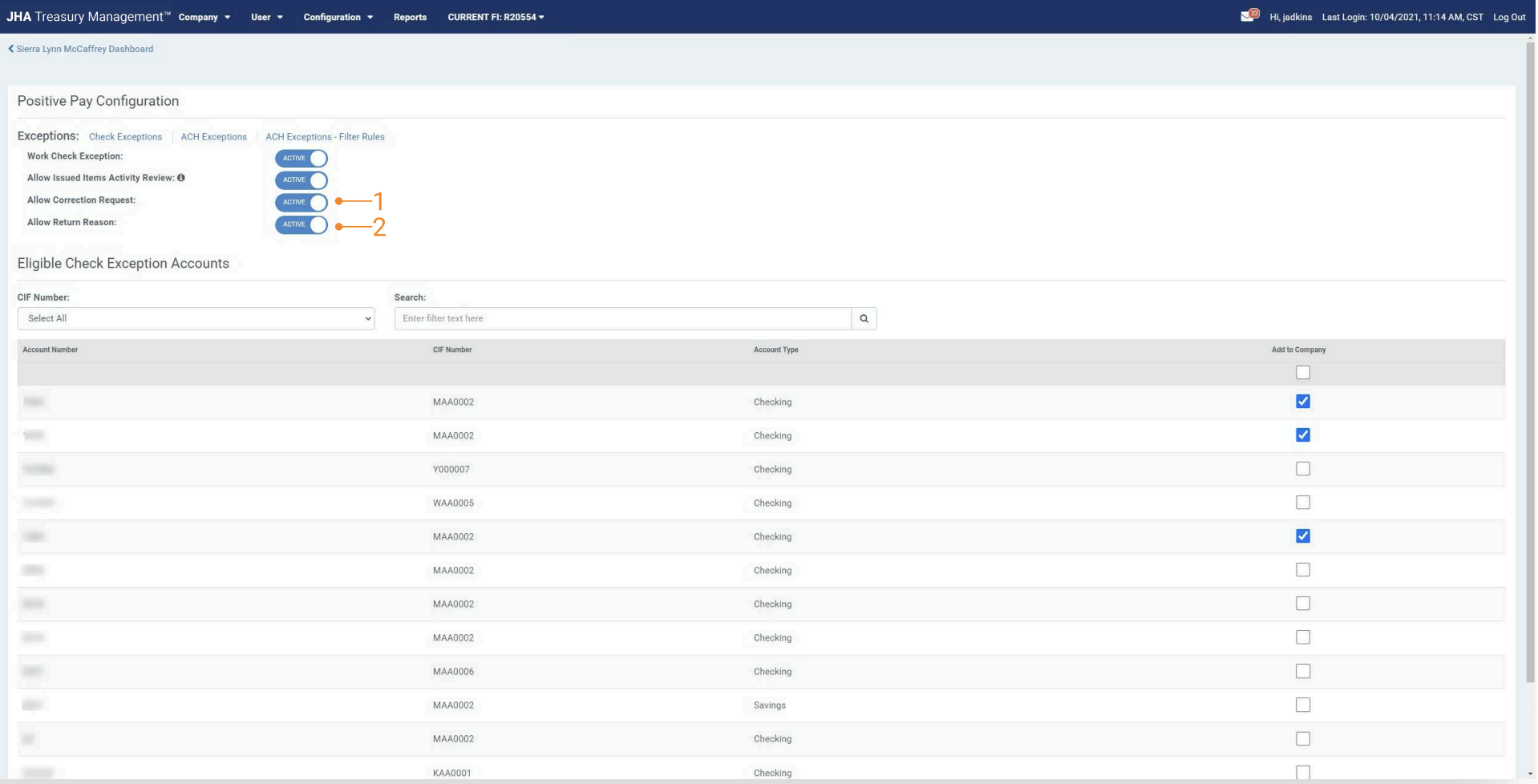
Task: Click the Log Out link
Action: [x=1508, y=17]
